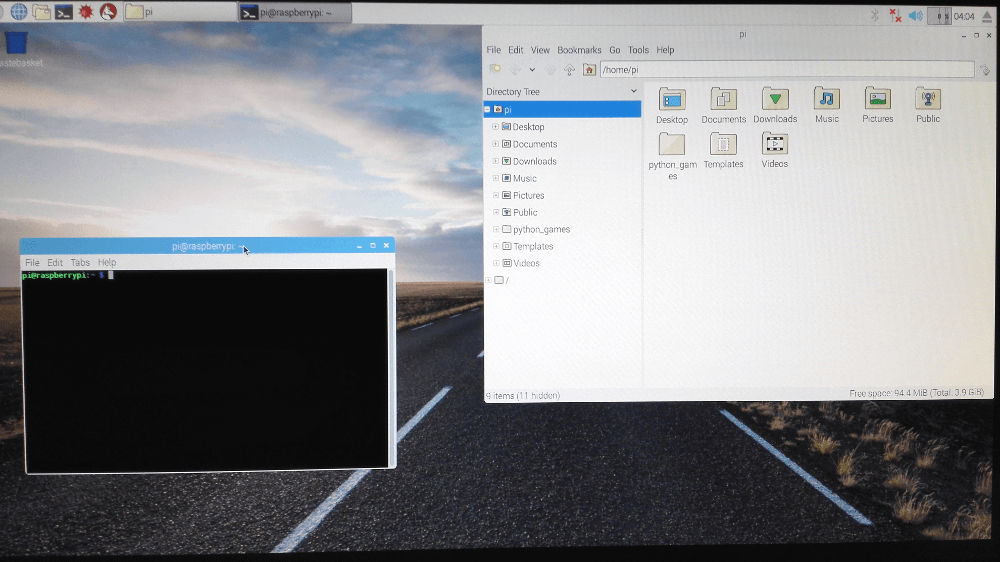Go up to parent folder
The image size is (1000, 562).
569,70
